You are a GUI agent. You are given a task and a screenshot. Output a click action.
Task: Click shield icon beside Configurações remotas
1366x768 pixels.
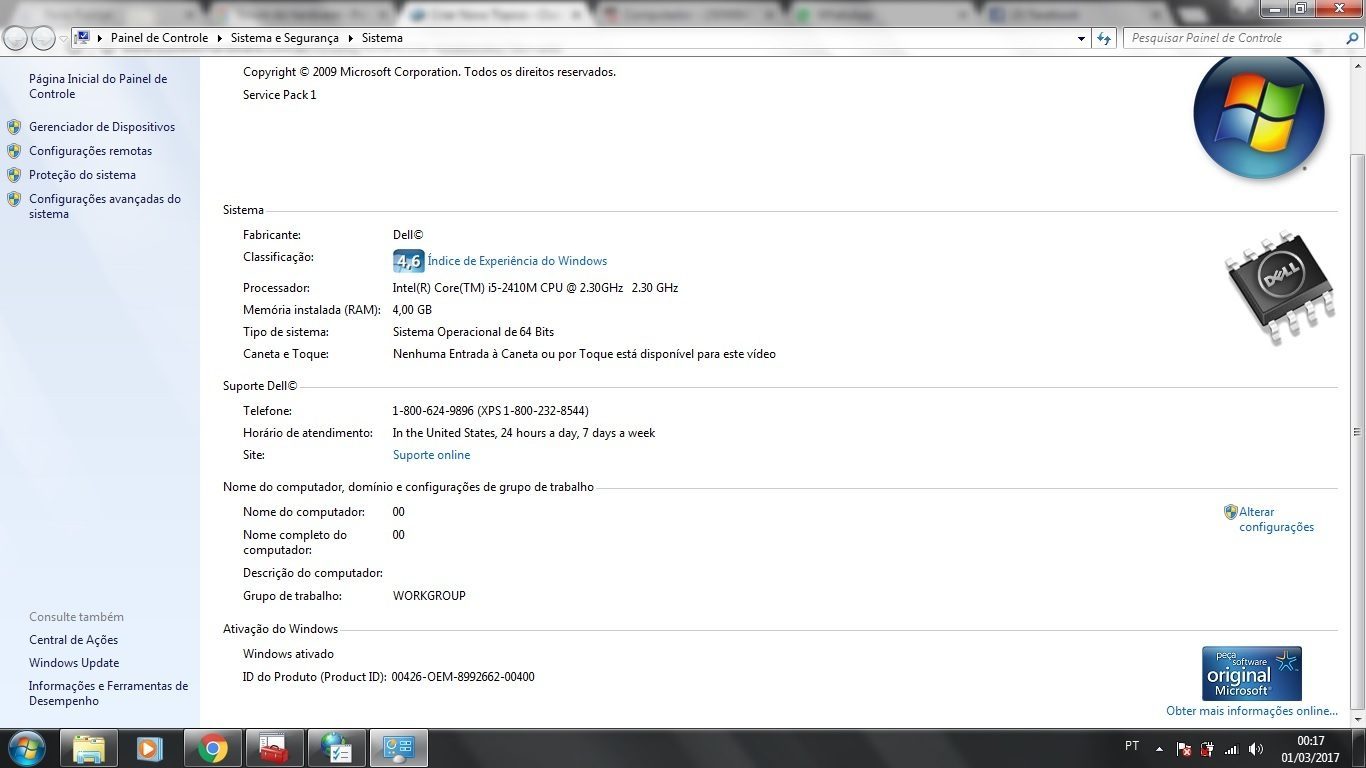point(14,151)
